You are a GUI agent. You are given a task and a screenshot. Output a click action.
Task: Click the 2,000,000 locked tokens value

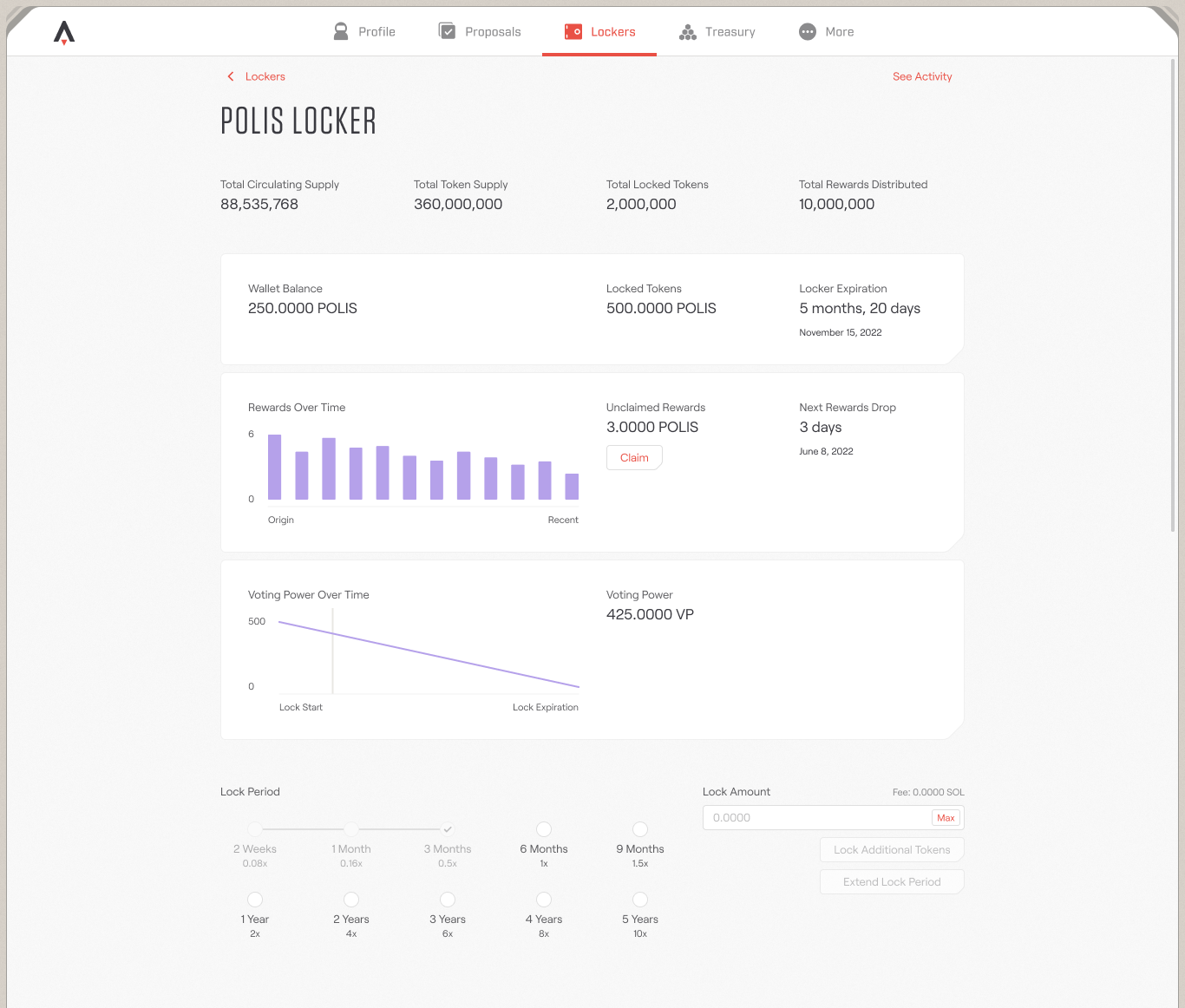click(641, 204)
